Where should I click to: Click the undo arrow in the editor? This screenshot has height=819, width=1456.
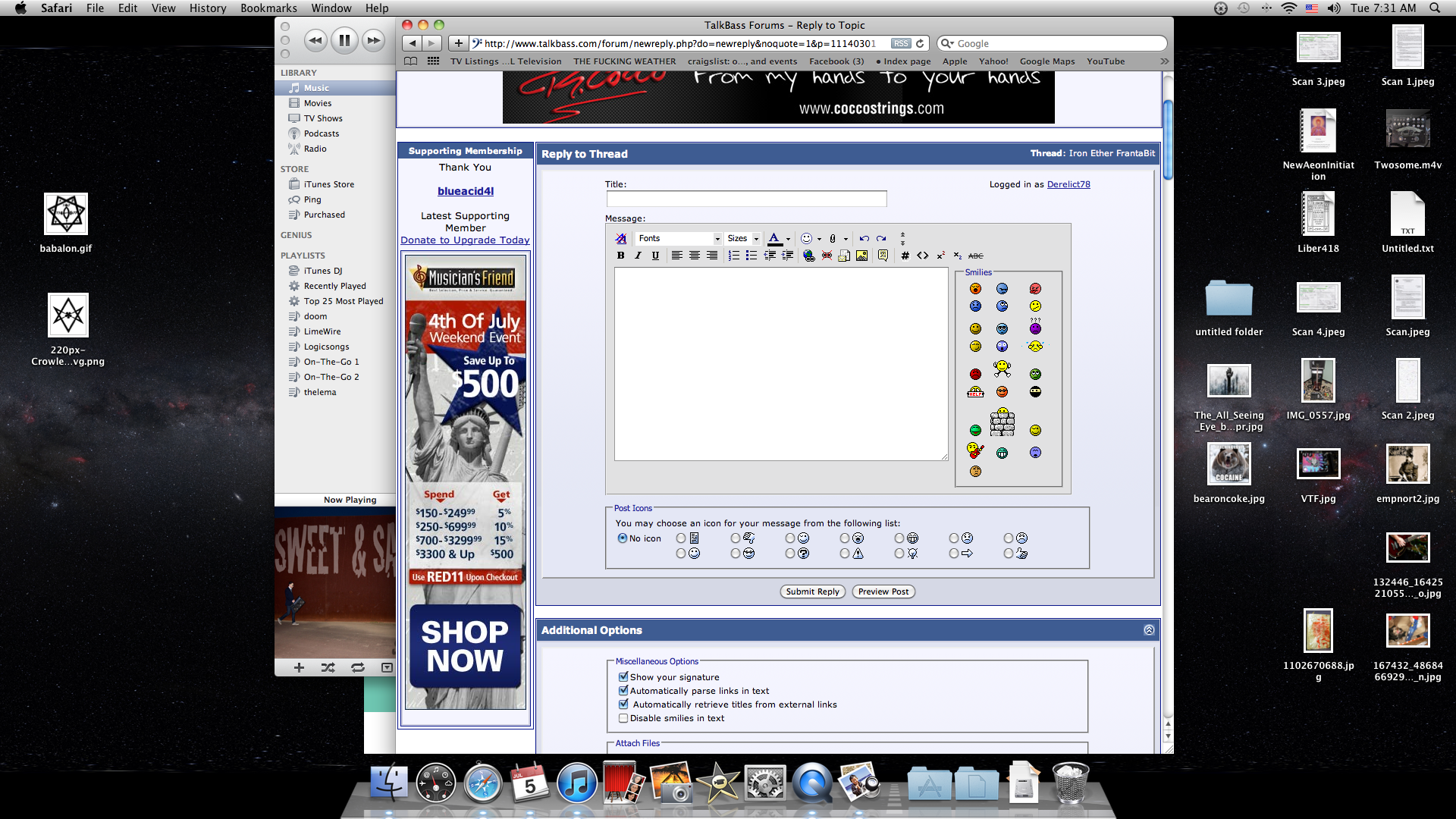tap(864, 238)
